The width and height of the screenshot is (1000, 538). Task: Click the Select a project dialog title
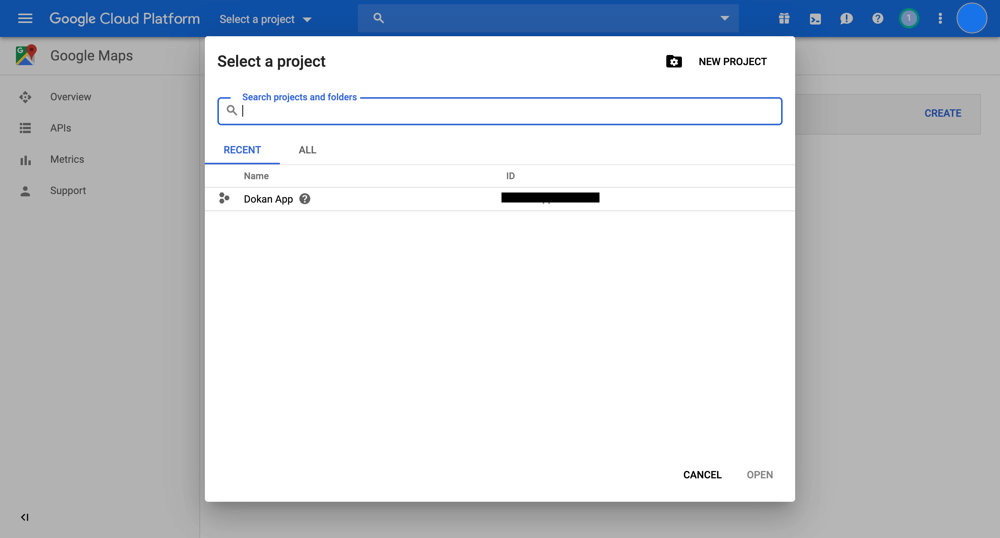click(x=271, y=61)
